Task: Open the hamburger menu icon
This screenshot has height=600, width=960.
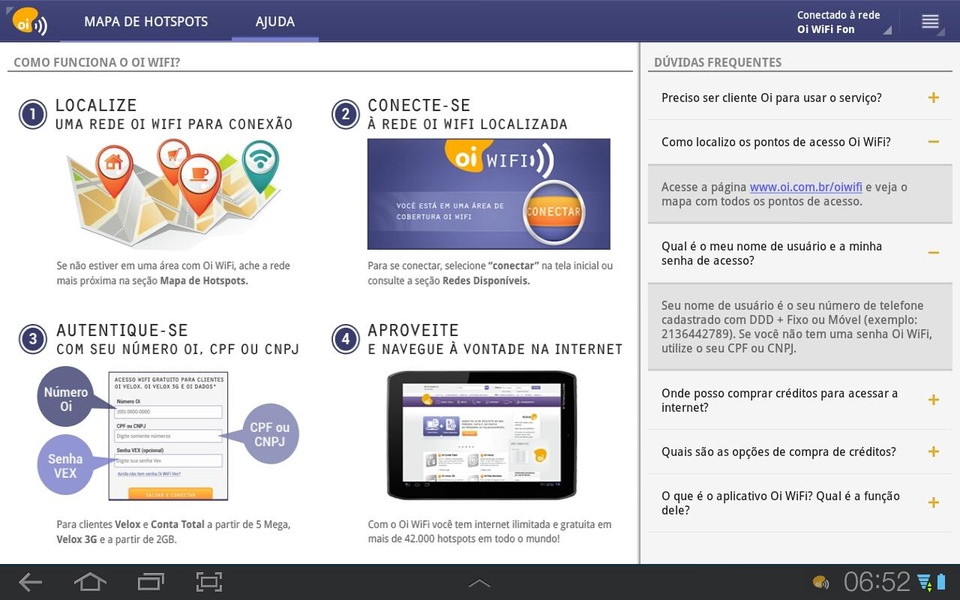Action: 930,21
